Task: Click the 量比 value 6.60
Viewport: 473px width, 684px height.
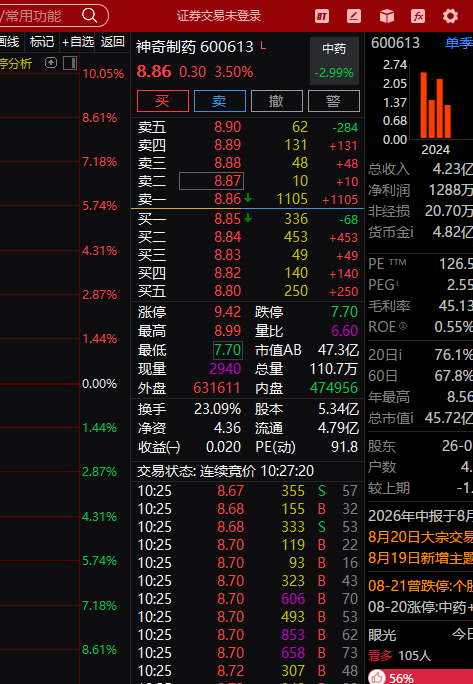Action: click(344, 331)
